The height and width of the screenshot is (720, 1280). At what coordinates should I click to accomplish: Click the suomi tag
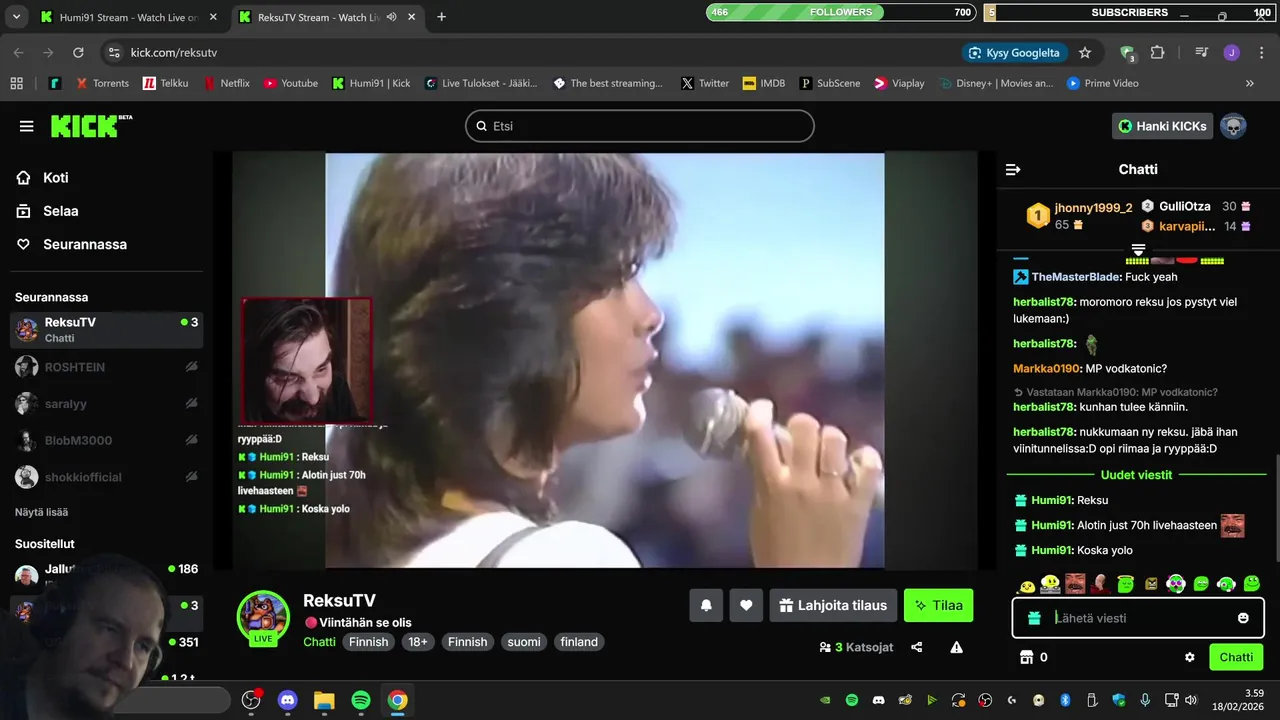click(x=524, y=642)
